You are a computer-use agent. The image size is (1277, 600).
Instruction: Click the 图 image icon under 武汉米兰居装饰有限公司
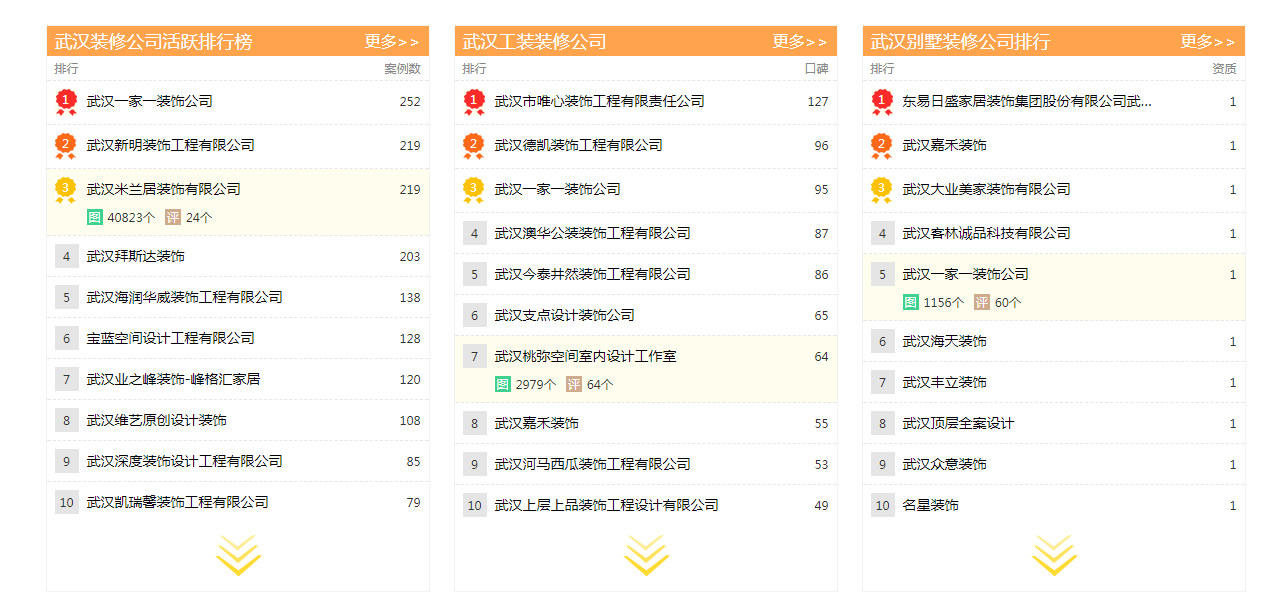(94, 217)
